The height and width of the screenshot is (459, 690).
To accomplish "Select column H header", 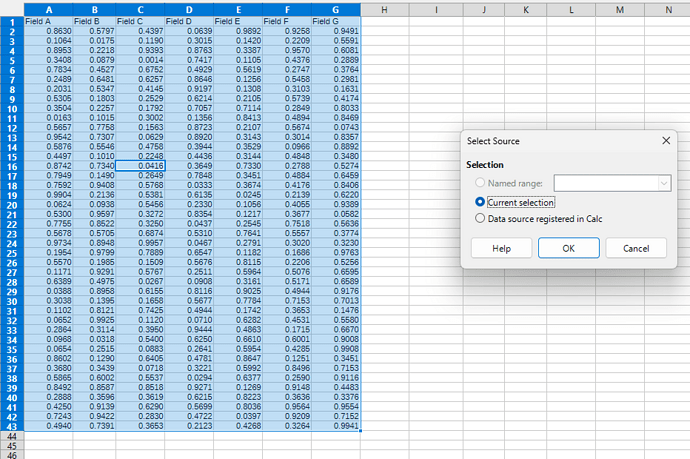I will [x=385, y=10].
